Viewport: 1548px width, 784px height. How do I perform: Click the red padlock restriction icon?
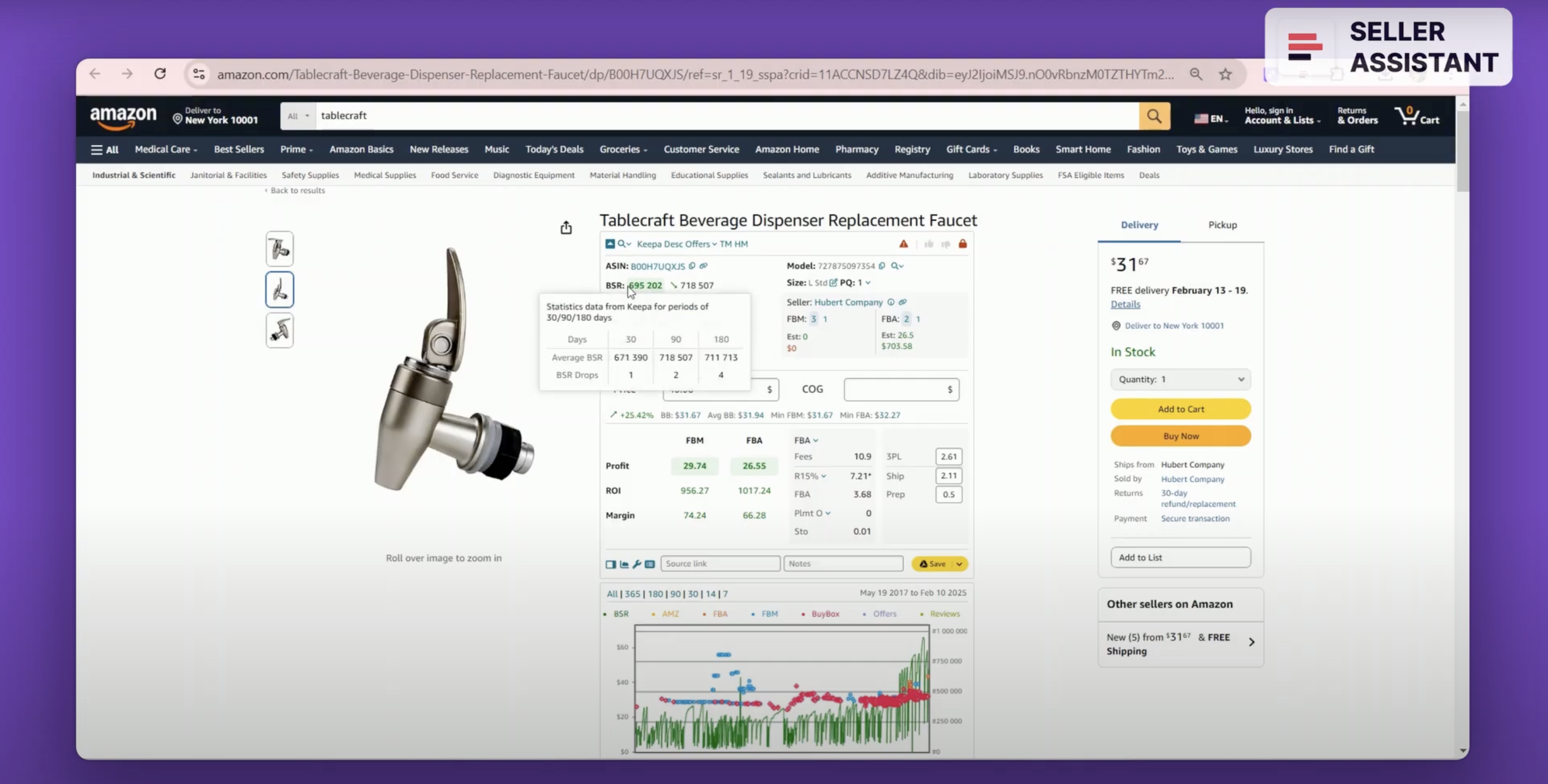tap(963, 244)
